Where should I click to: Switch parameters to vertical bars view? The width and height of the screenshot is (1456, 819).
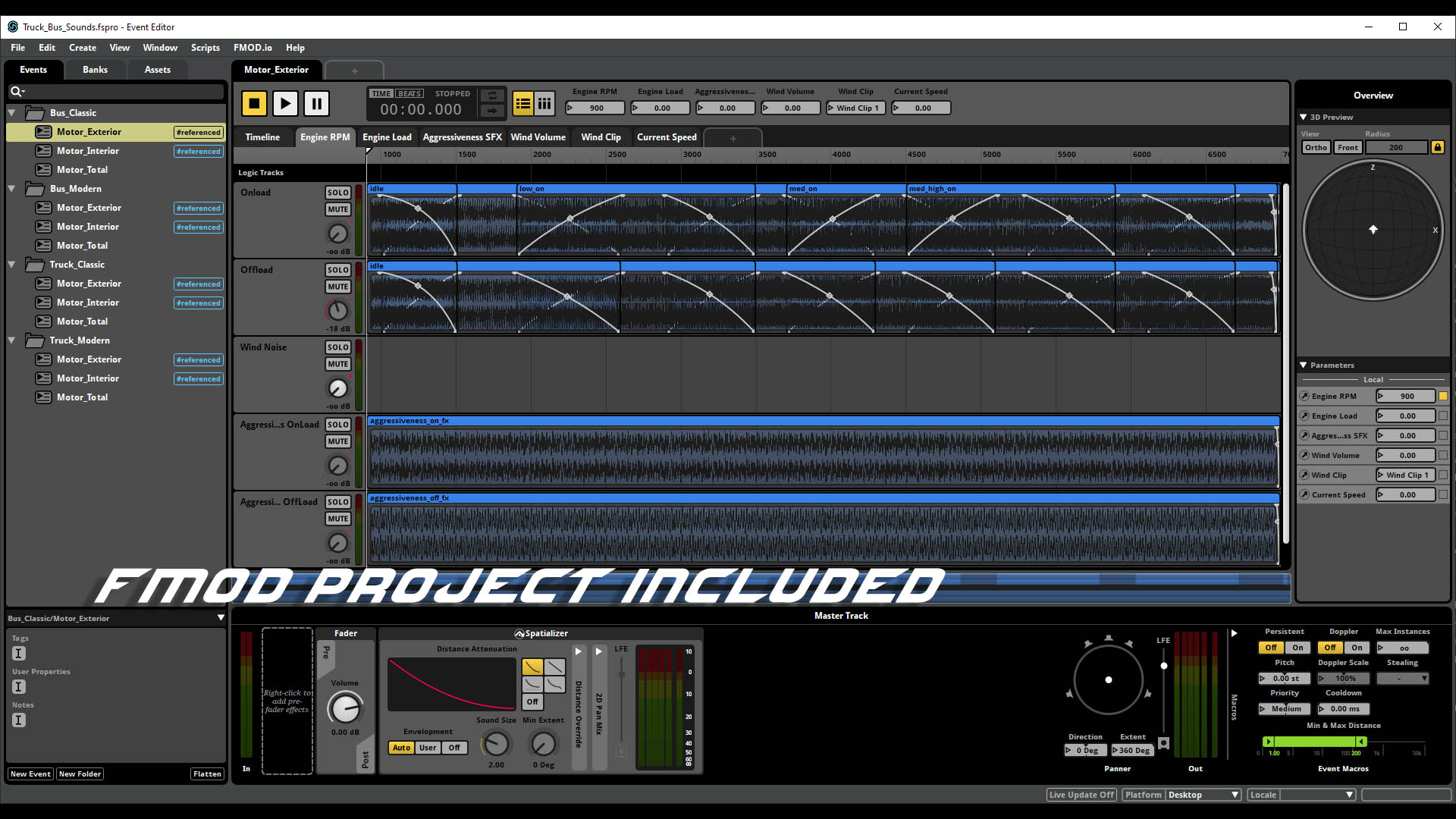click(x=544, y=104)
